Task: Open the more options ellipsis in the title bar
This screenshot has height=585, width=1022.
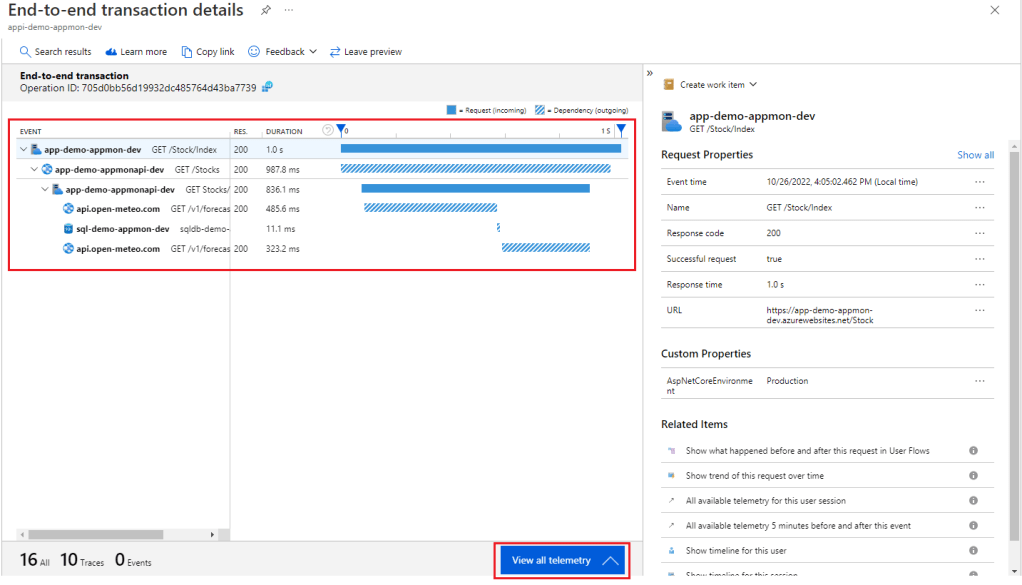Action: tap(289, 10)
